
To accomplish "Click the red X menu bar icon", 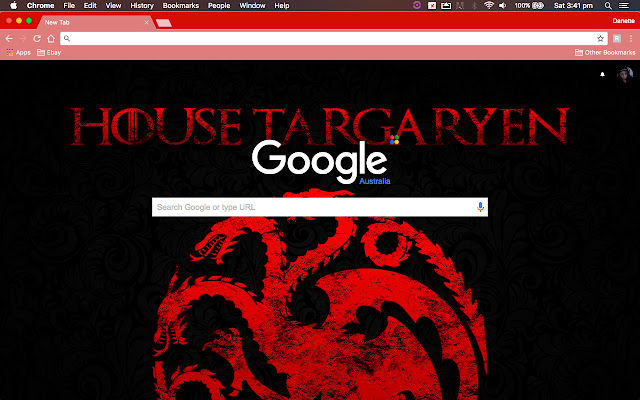I will (x=432, y=6).
